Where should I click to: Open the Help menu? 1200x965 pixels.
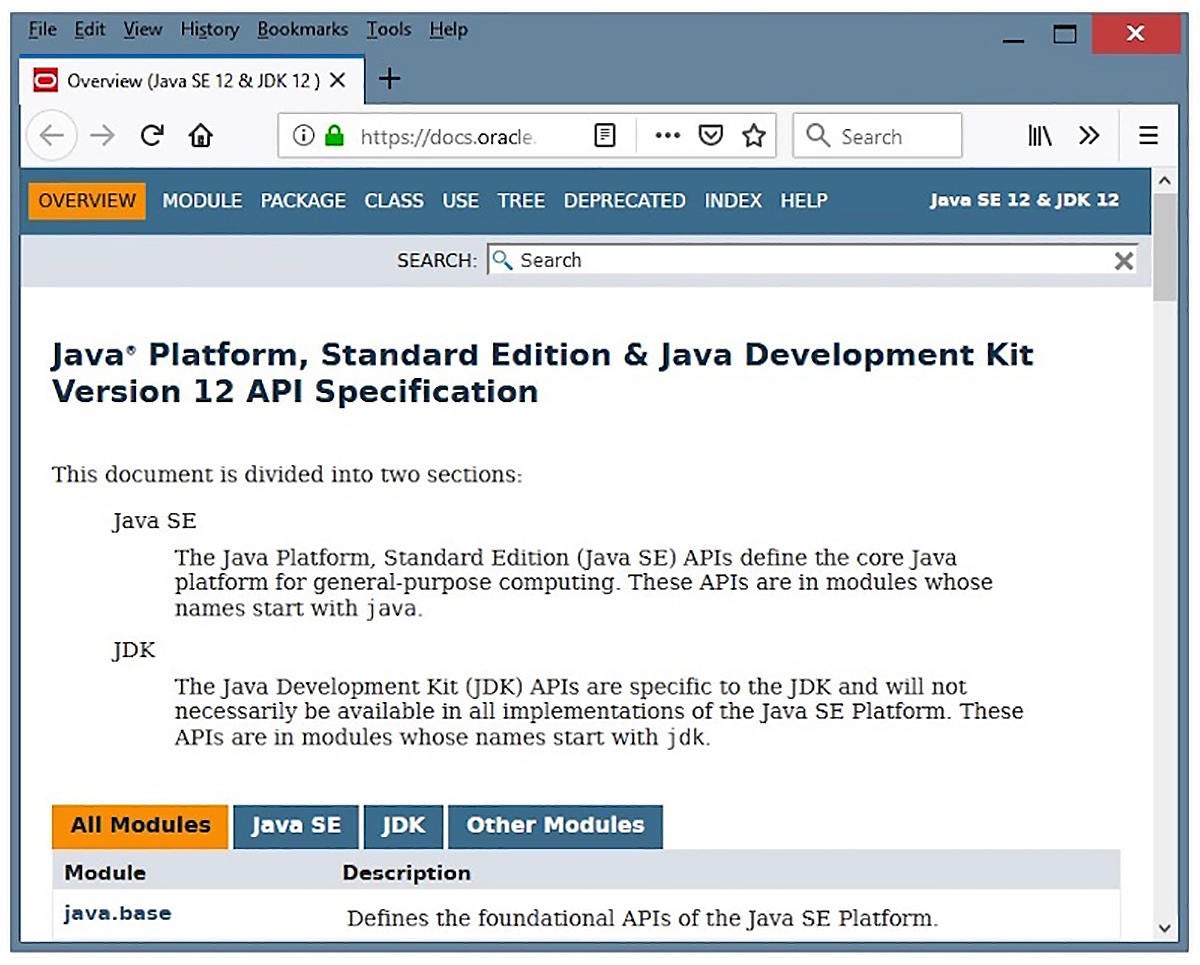pyautogui.click(x=448, y=30)
